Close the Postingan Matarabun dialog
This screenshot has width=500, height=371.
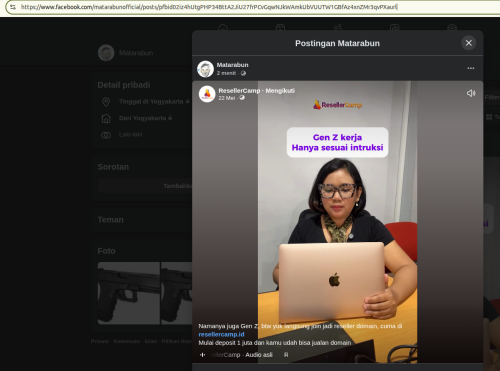tap(469, 43)
